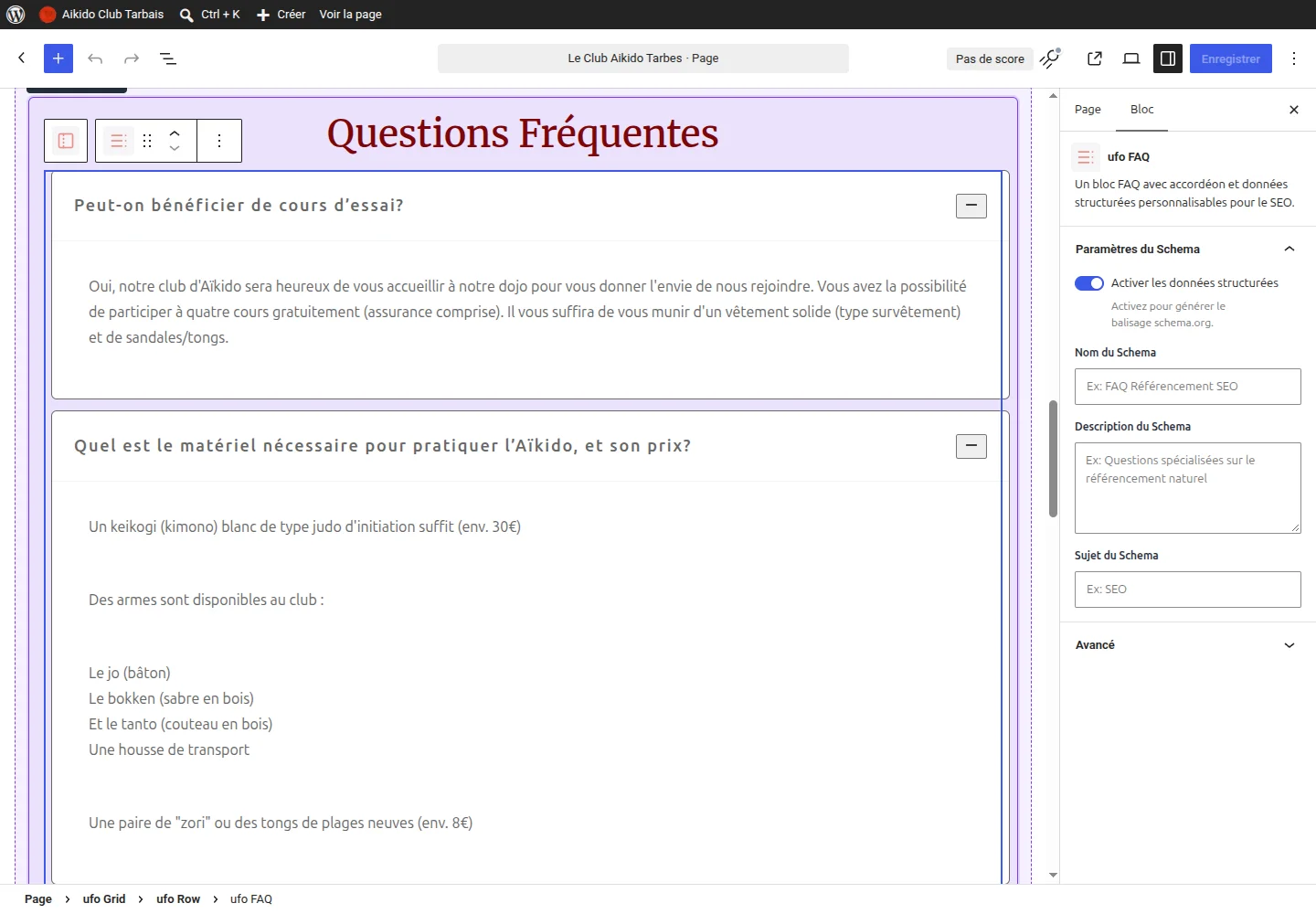
Task: Open the Ctrl + K search command
Action: pyautogui.click(x=210, y=15)
